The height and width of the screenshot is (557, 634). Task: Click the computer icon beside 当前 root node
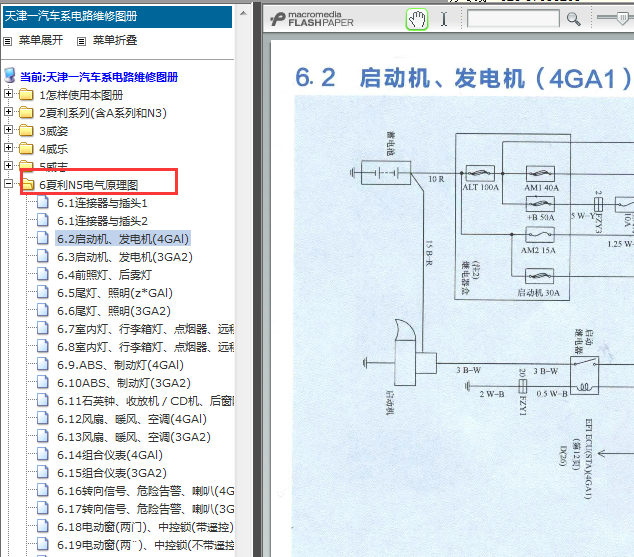[x=10, y=76]
